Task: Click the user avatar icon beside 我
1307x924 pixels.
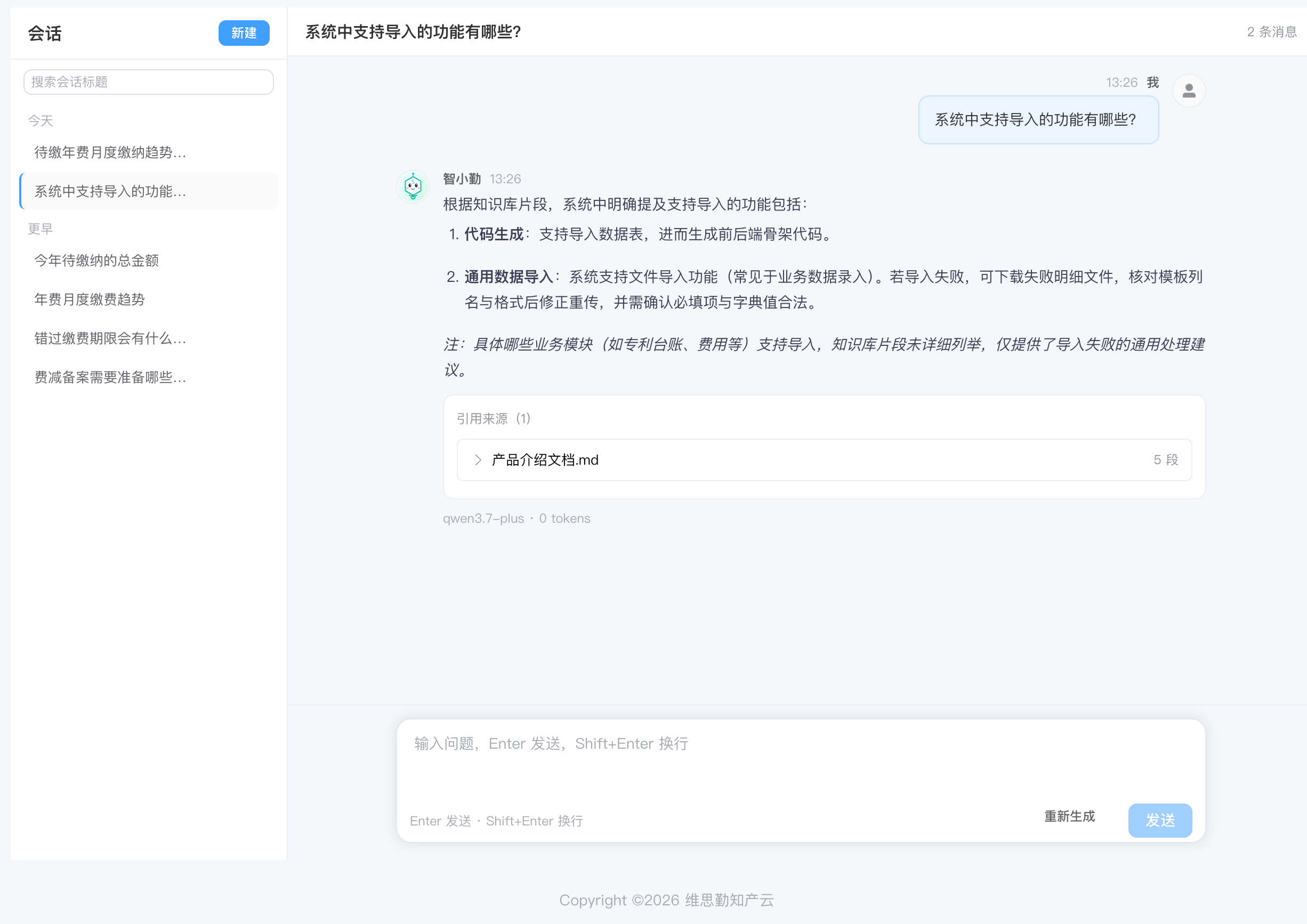Action: (1189, 91)
